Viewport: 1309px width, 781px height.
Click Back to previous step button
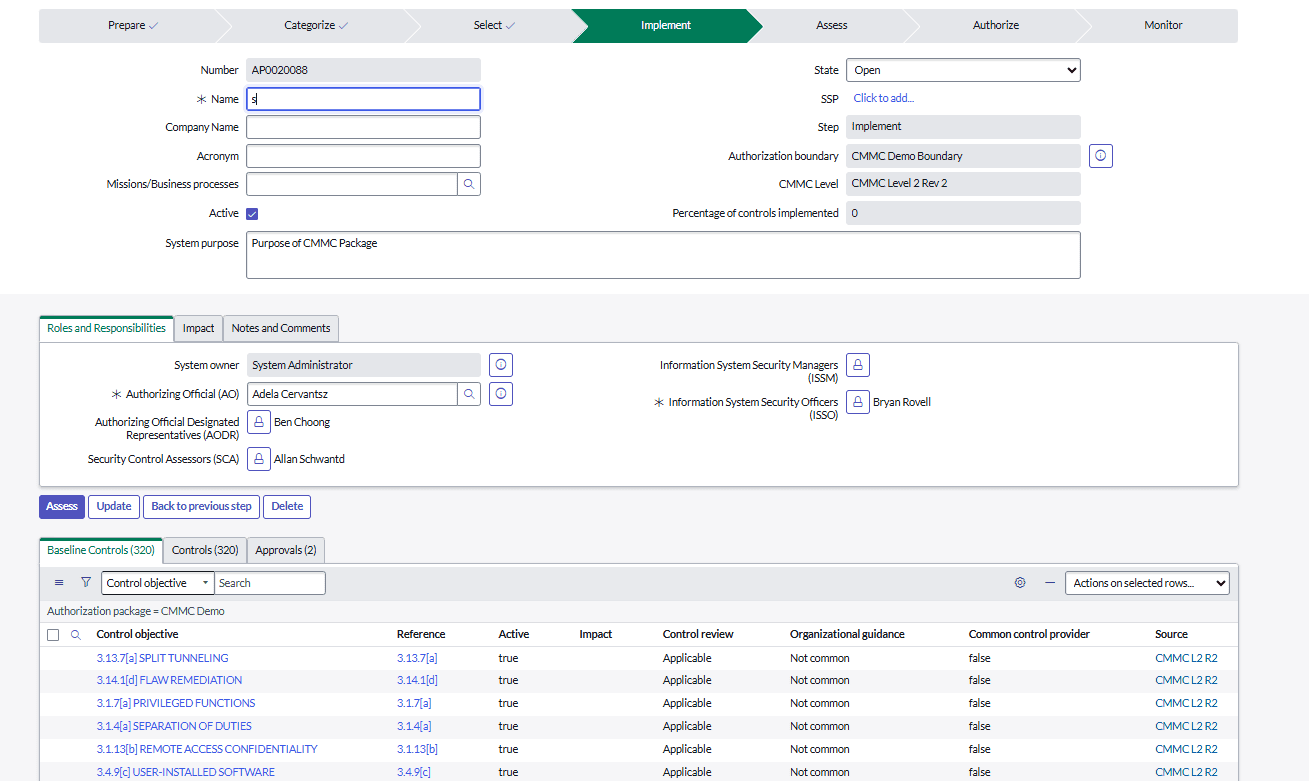click(202, 506)
